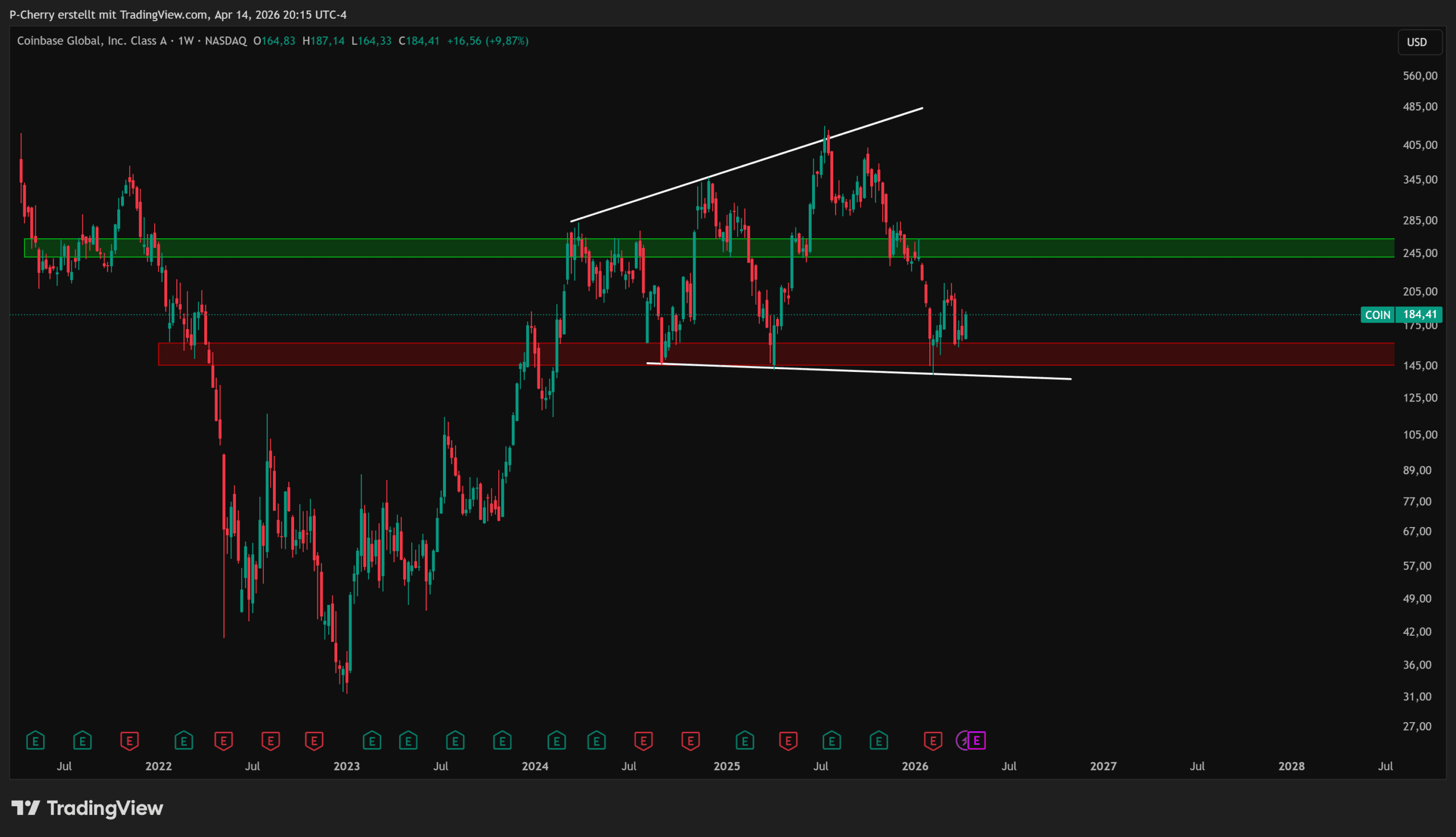Click the 184,41 current price label
Image resolution: width=1456 pixels, height=837 pixels.
1419,314
